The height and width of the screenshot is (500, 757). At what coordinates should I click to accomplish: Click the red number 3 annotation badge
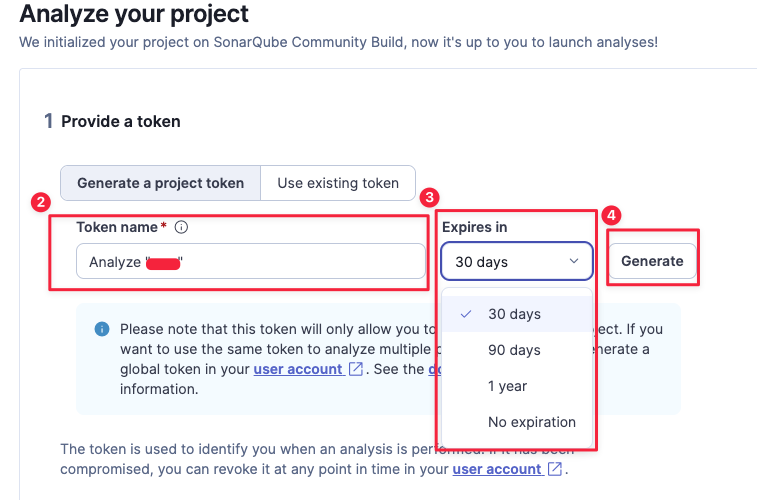click(430, 198)
